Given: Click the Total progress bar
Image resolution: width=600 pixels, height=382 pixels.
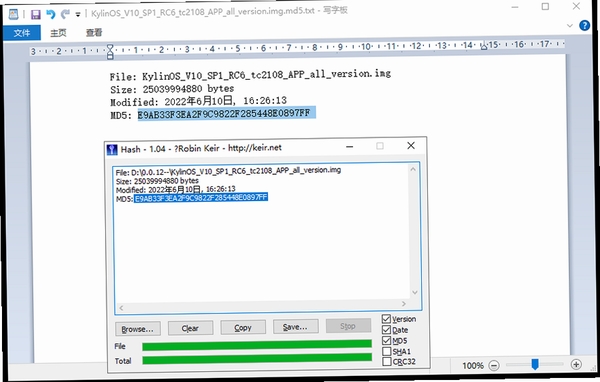Looking at the screenshot, I should tap(257, 359).
